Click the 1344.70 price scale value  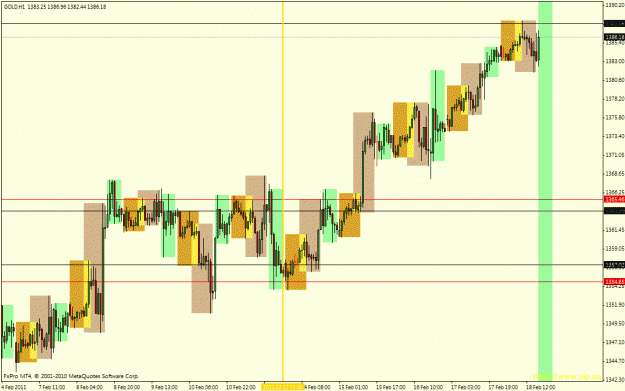point(615,361)
